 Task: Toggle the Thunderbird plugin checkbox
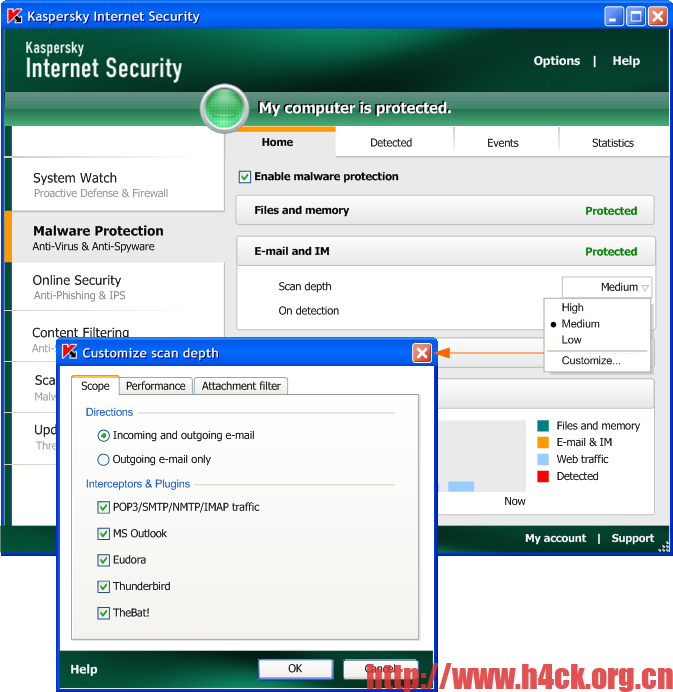103,587
